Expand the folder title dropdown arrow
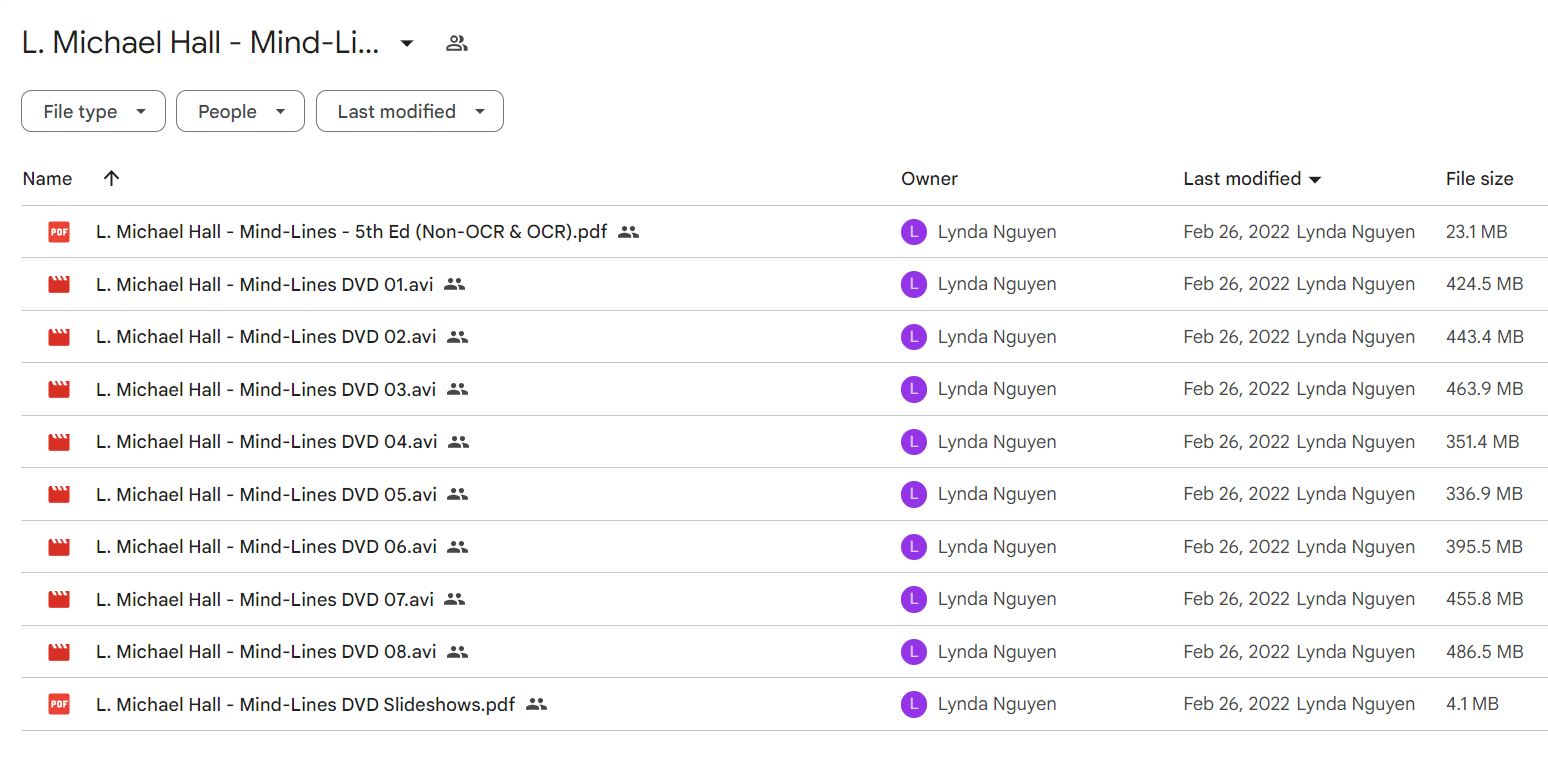Image resolution: width=1548 pixels, height=776 pixels. coord(407,43)
